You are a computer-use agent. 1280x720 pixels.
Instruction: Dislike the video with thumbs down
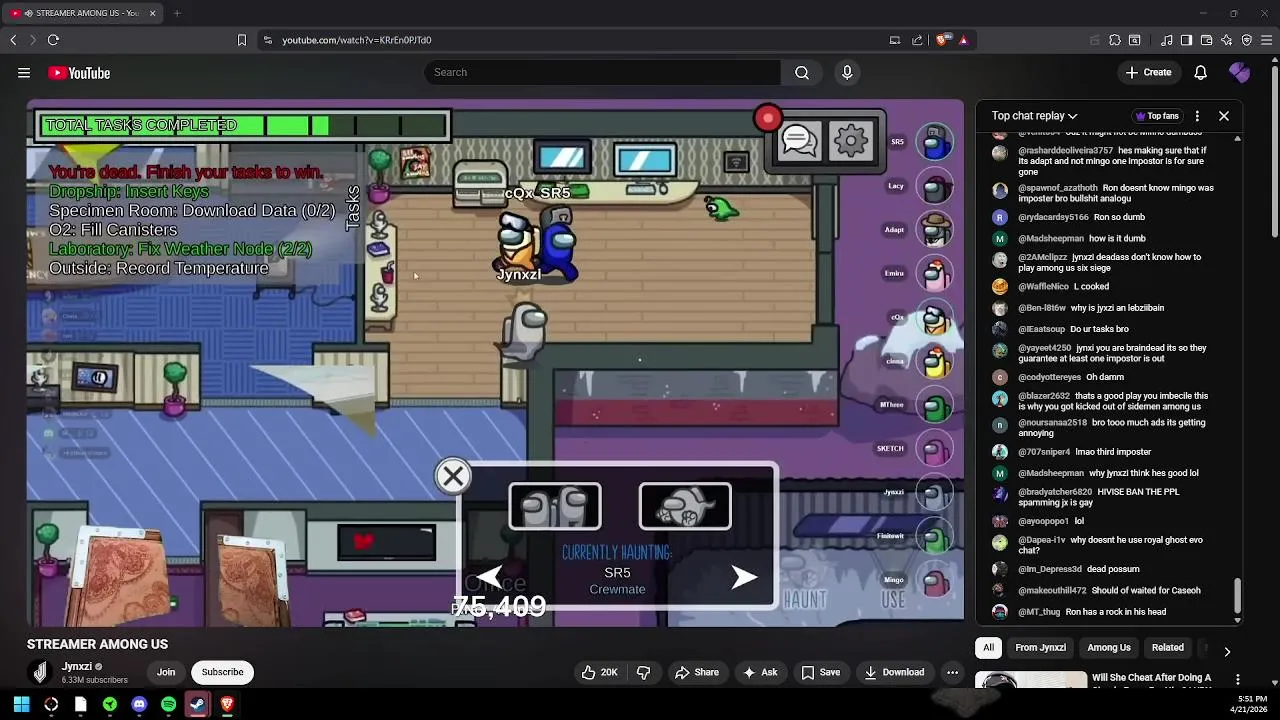click(x=644, y=672)
